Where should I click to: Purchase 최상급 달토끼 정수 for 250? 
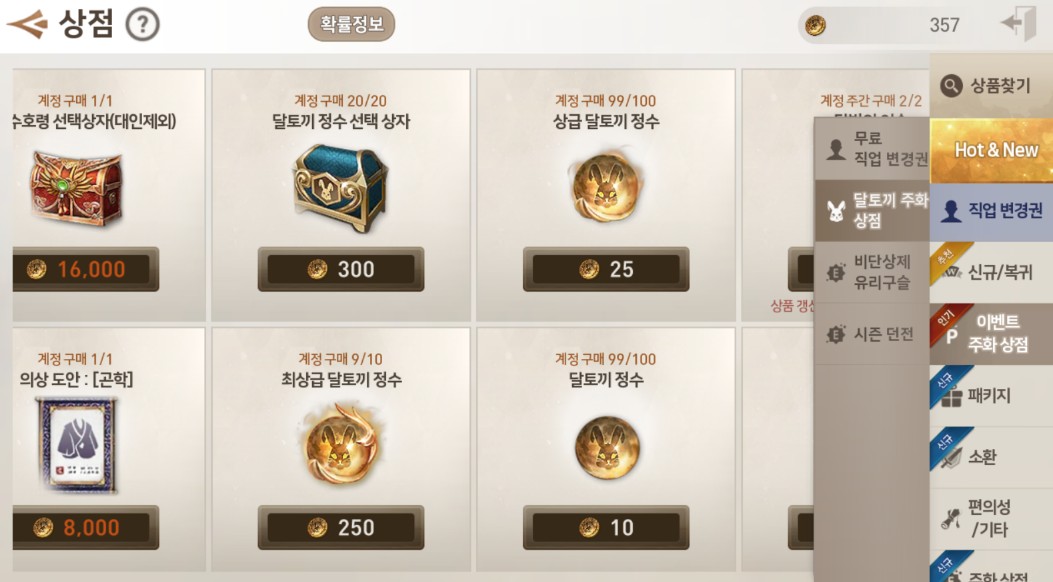[340, 528]
